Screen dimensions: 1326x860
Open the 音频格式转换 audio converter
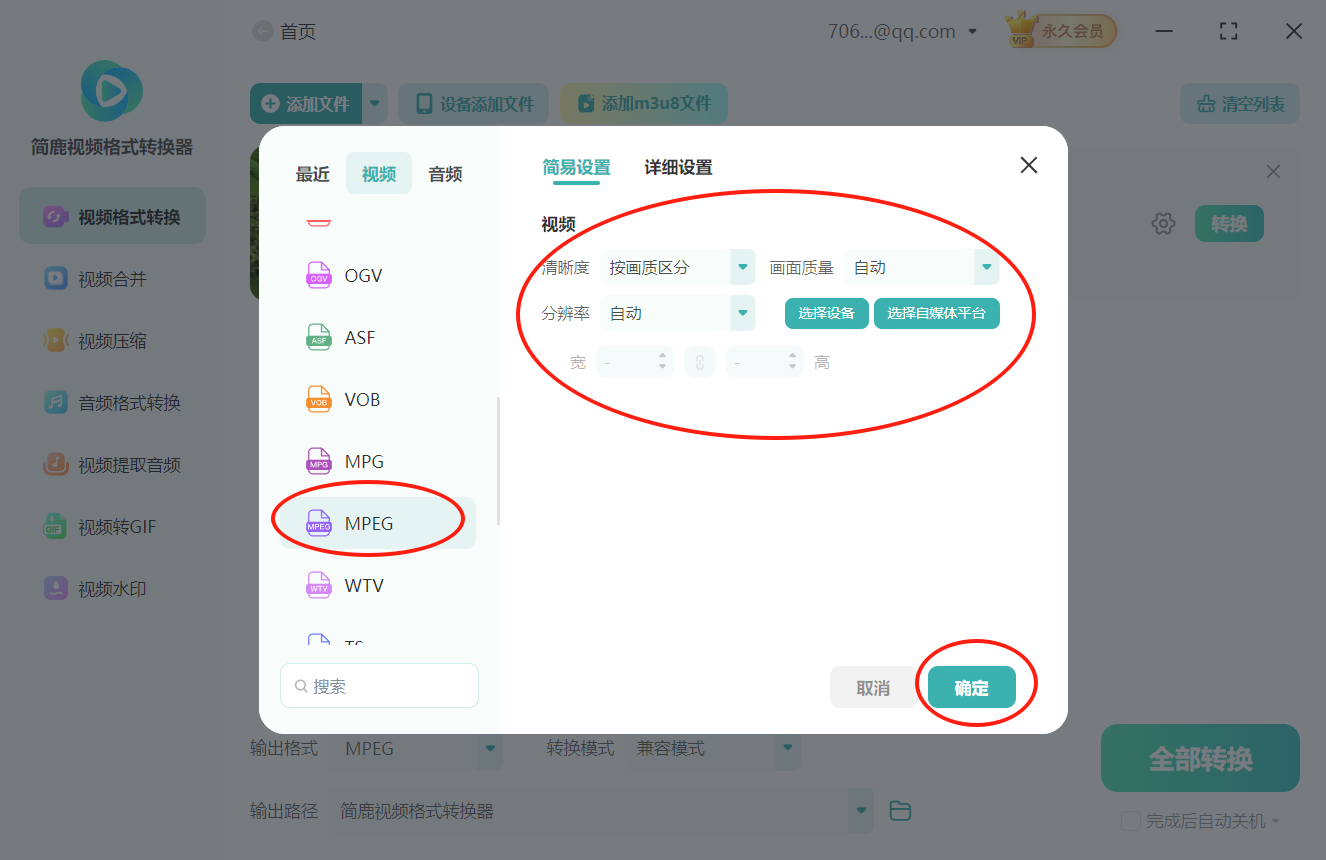tap(111, 402)
